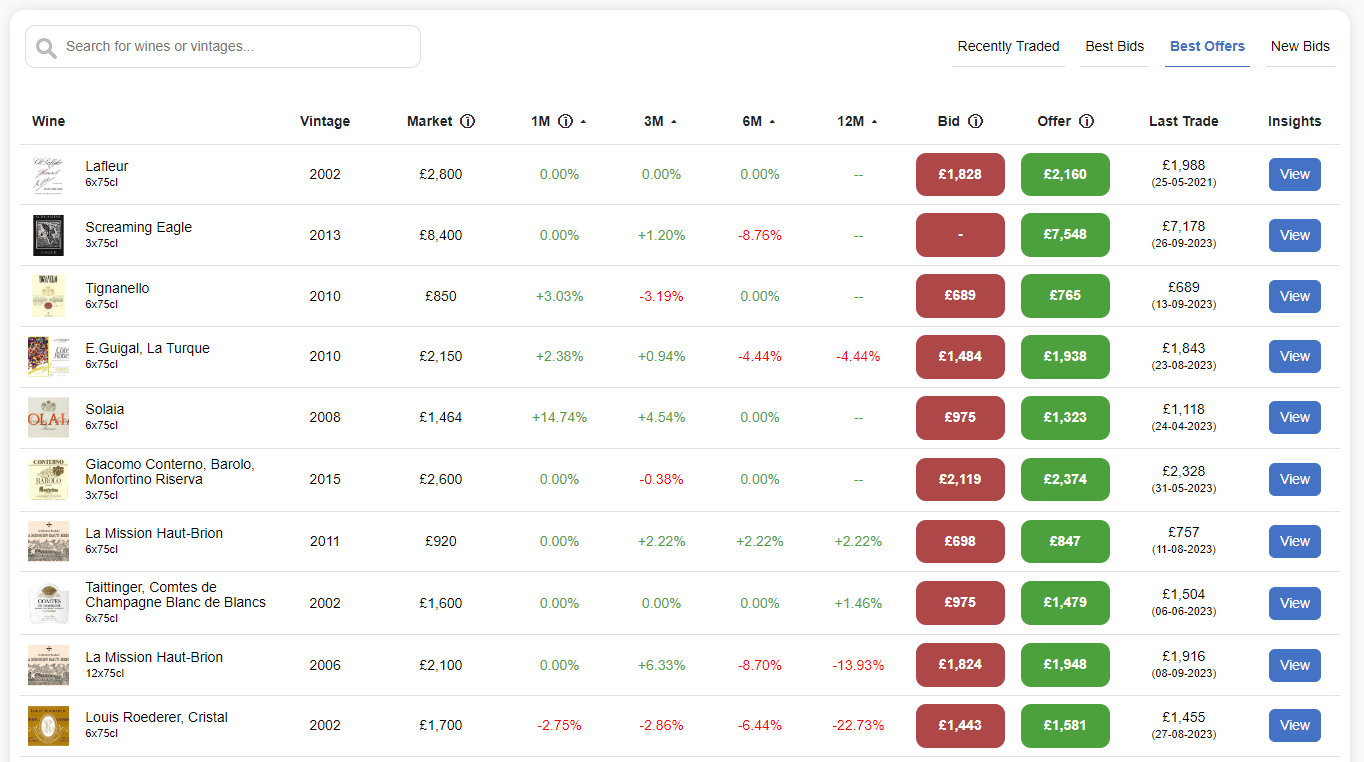Open Solaia label thumbnail
The image size is (1364, 762).
pyautogui.click(x=48, y=418)
